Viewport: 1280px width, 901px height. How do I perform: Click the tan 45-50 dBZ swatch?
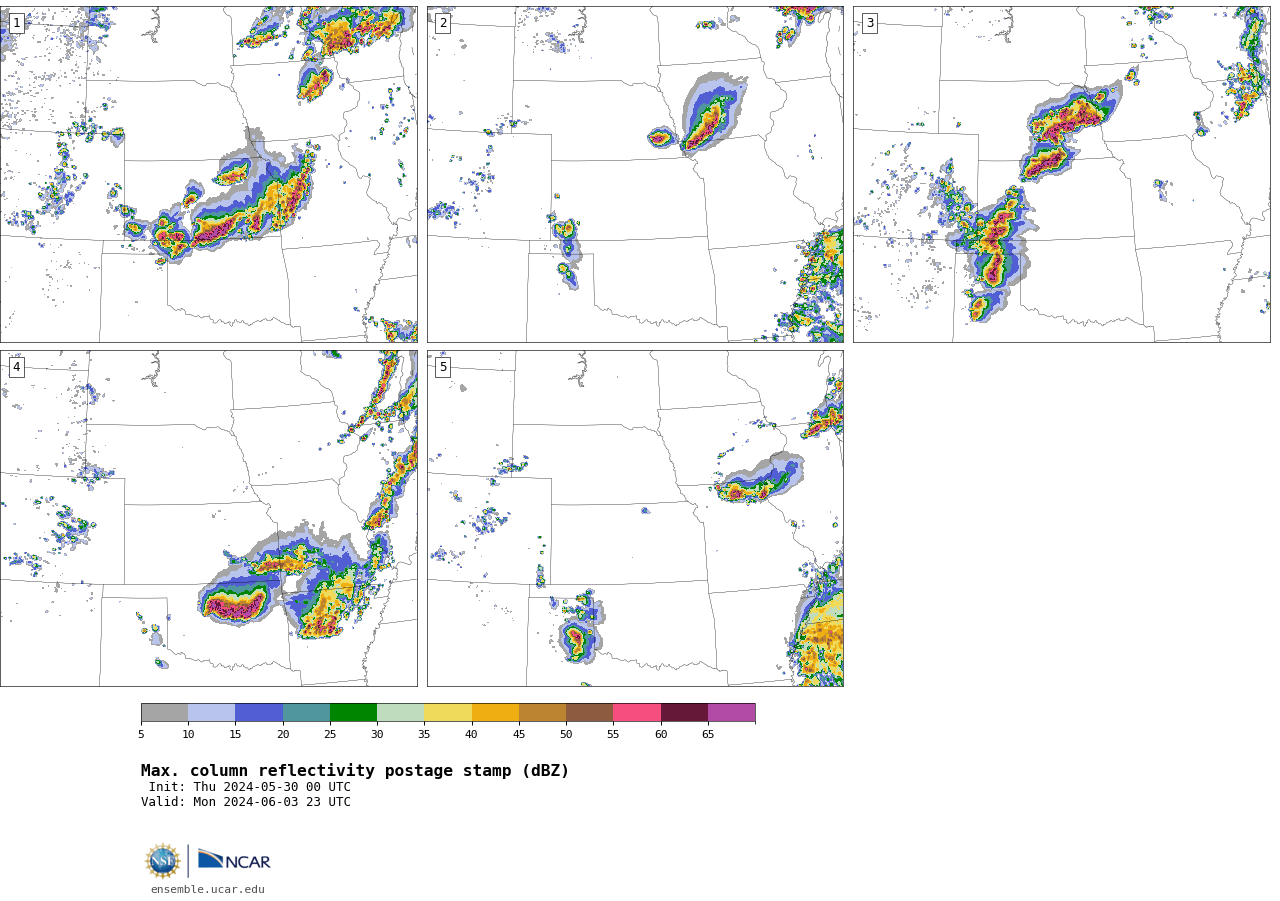point(542,713)
